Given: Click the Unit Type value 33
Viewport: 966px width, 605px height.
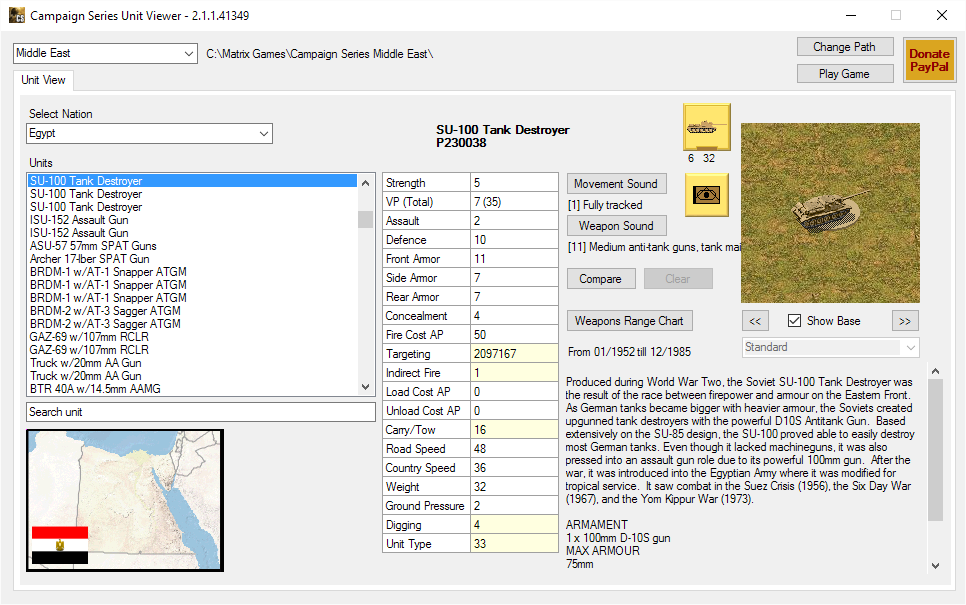Looking at the screenshot, I should click(x=514, y=544).
